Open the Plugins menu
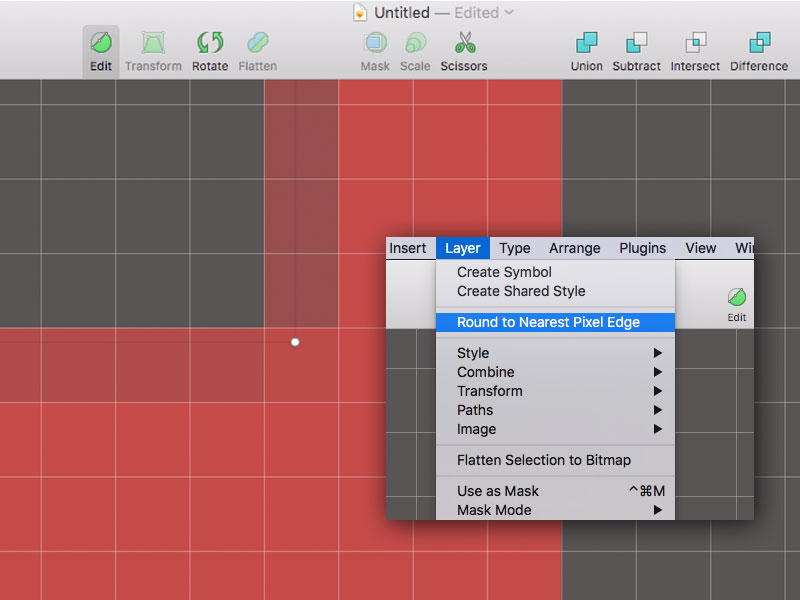The height and width of the screenshot is (600, 800). (642, 248)
